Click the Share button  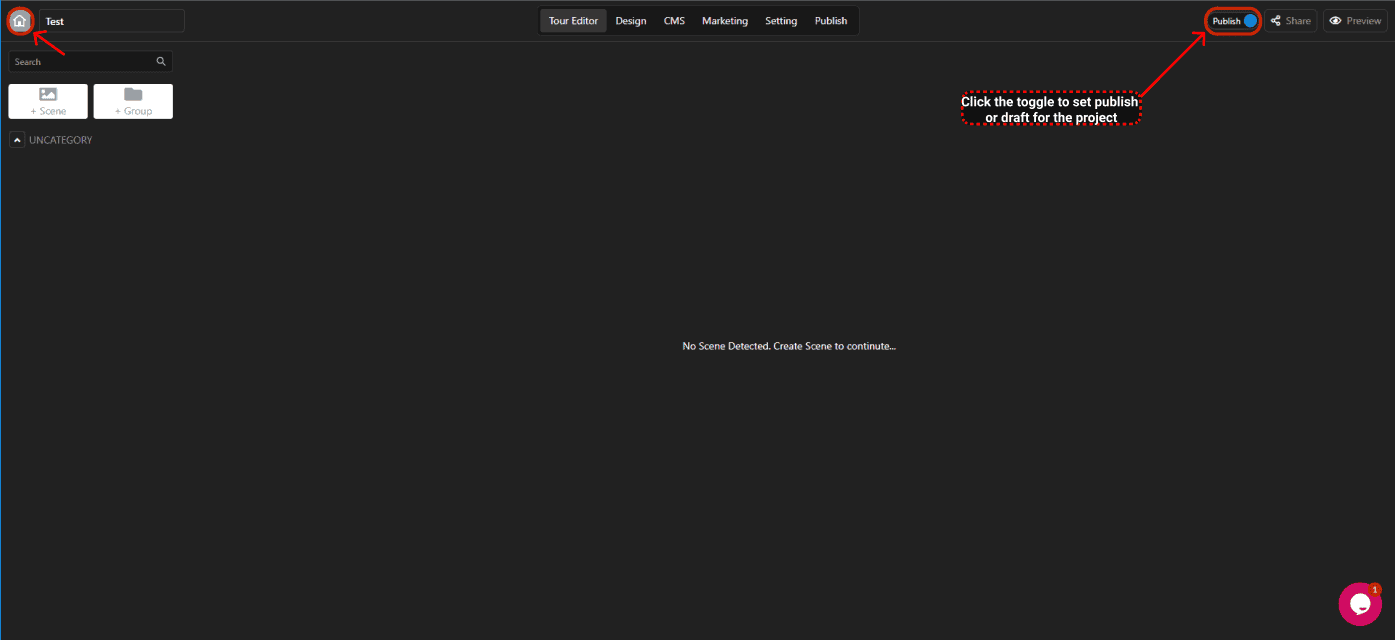pos(1290,21)
